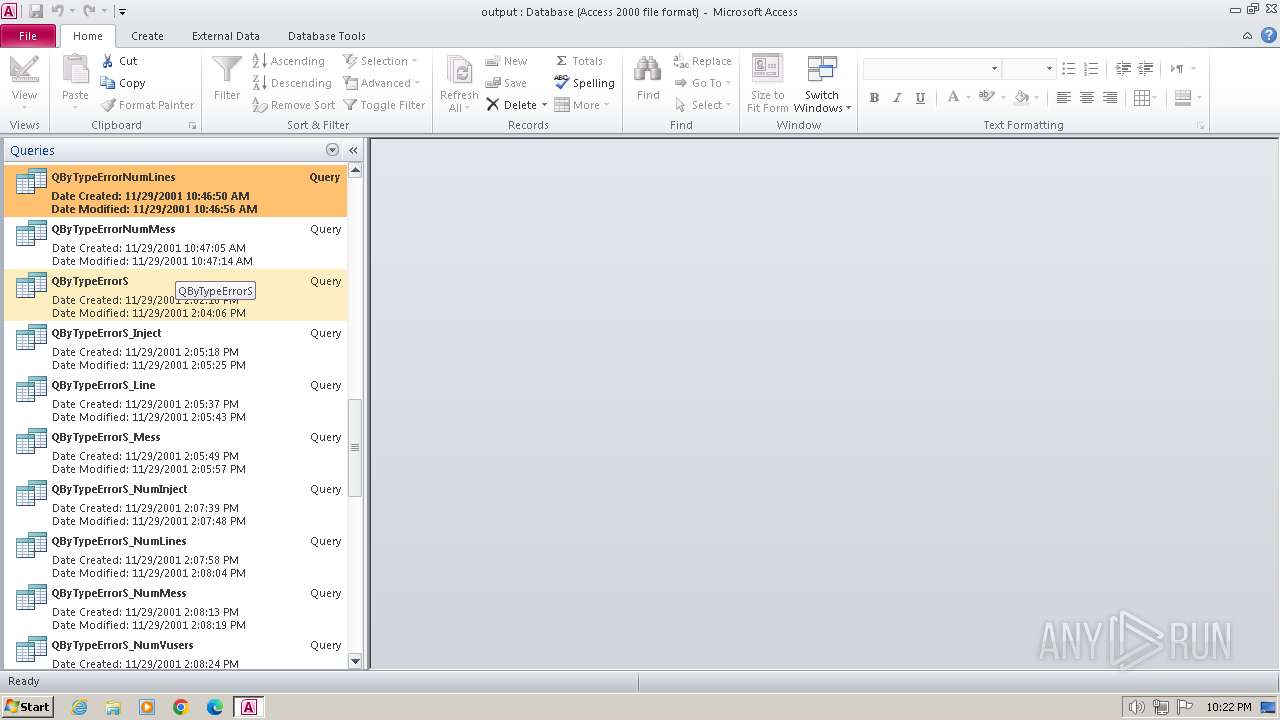Sort Ascending
This screenshot has width=1280, height=720.
pos(288,61)
